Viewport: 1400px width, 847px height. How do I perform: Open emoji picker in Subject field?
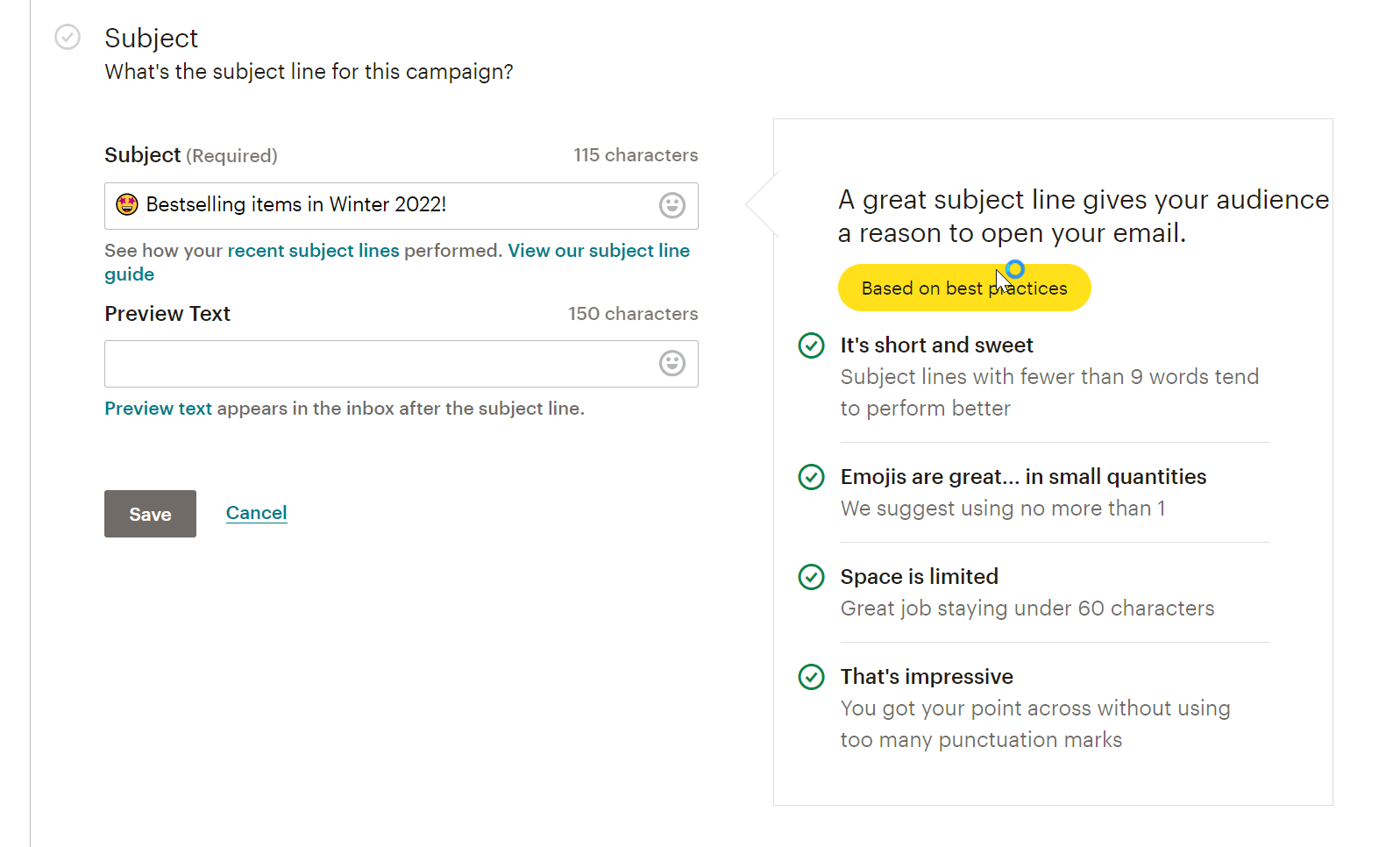coord(672,205)
